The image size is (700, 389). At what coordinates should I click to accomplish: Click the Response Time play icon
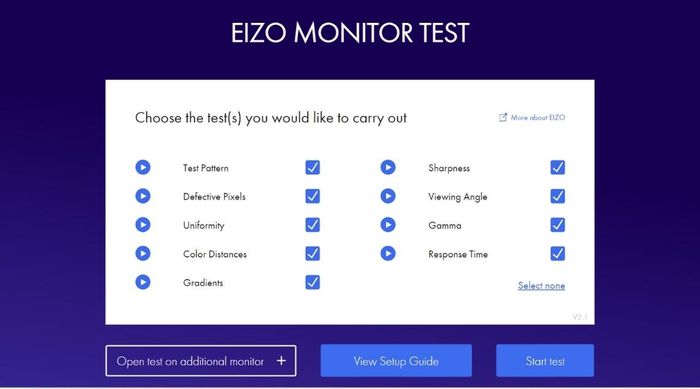pyautogui.click(x=388, y=254)
